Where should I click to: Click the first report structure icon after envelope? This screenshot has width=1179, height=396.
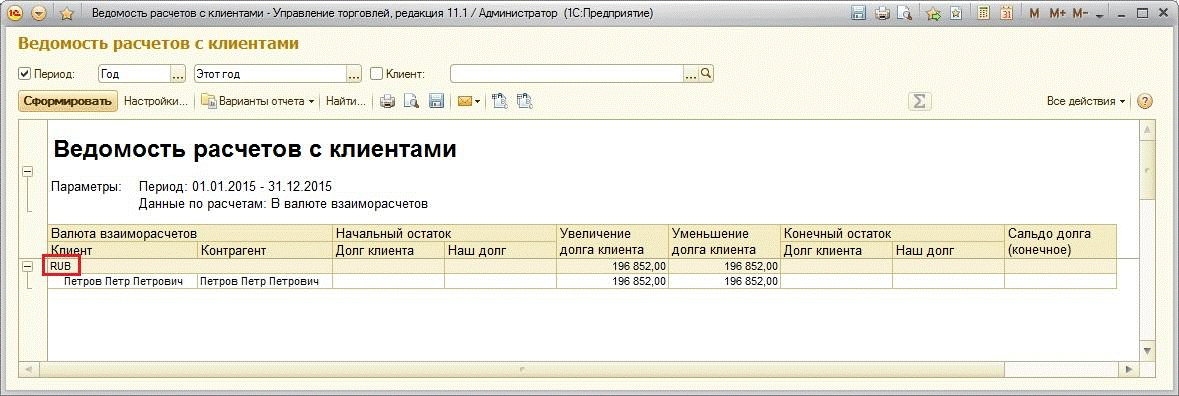pos(499,101)
